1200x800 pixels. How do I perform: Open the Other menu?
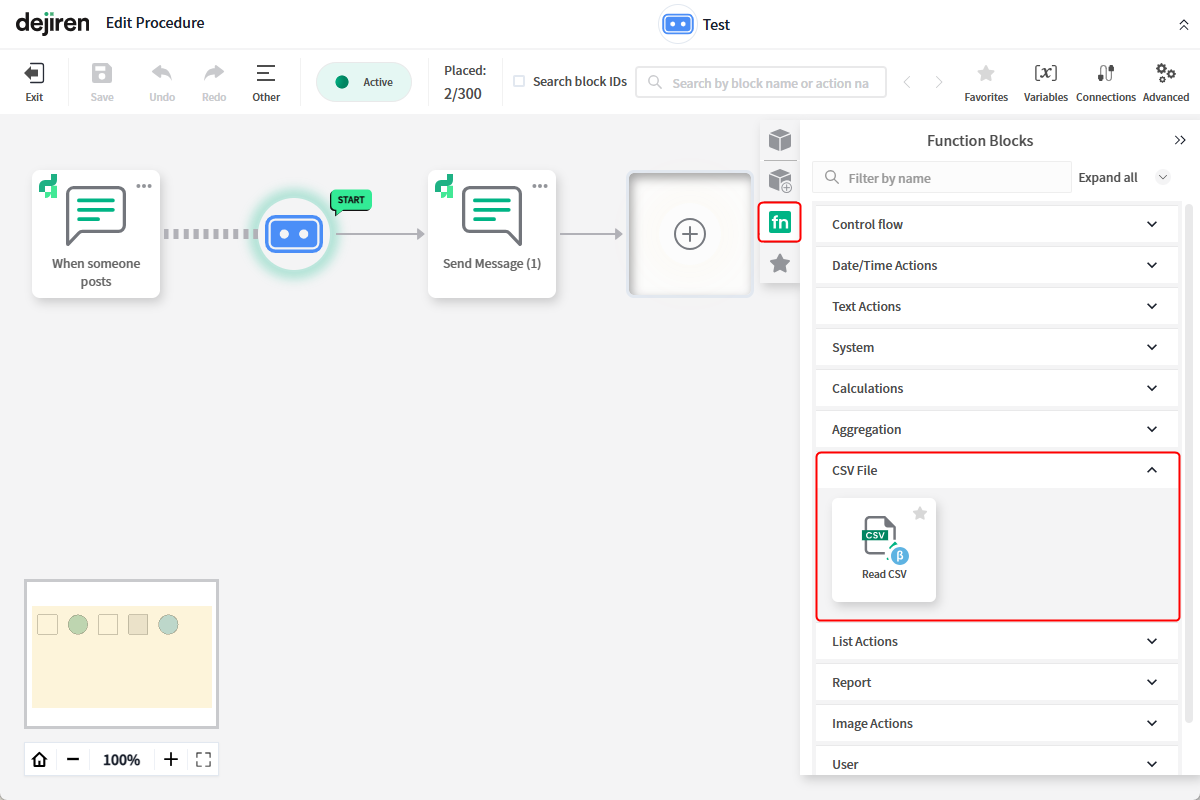(x=265, y=81)
